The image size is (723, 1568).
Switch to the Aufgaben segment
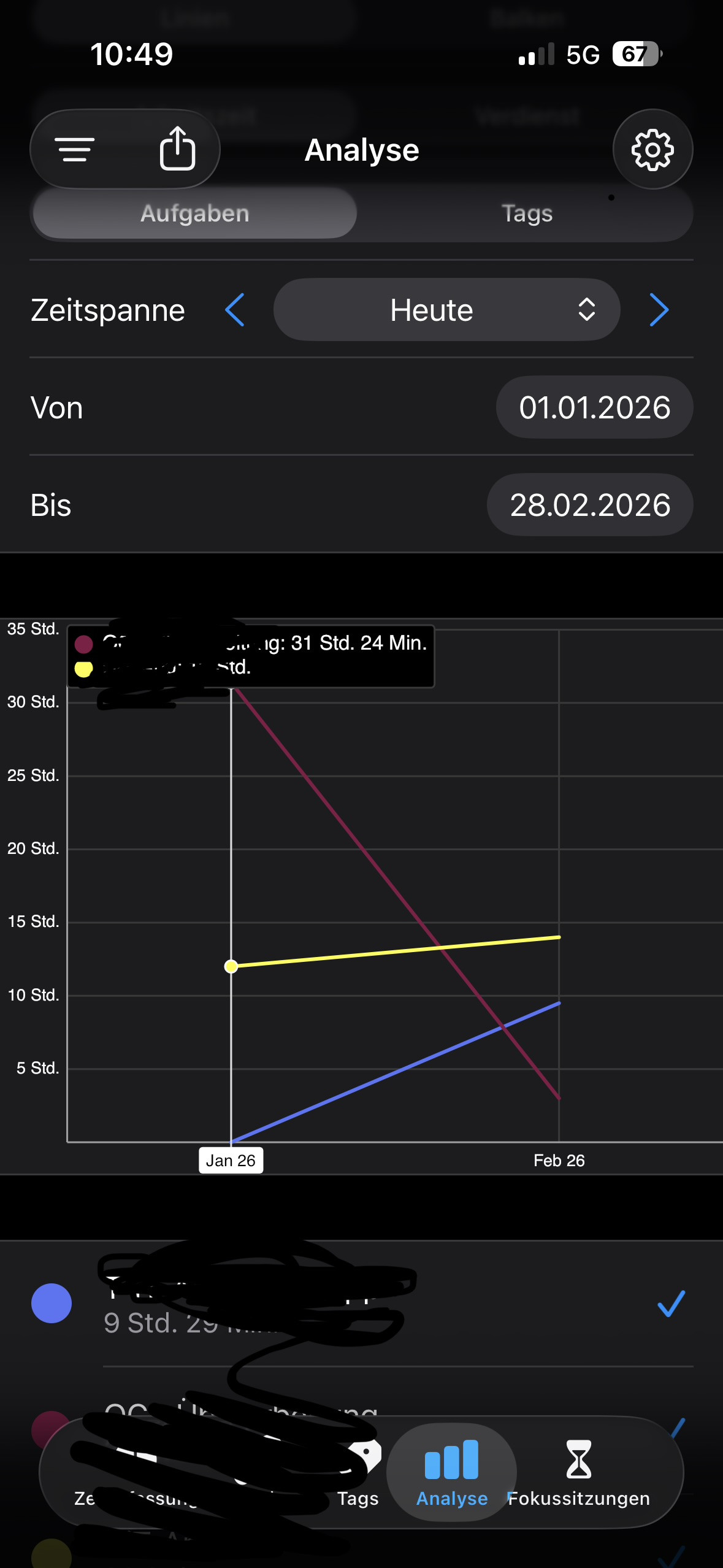195,213
